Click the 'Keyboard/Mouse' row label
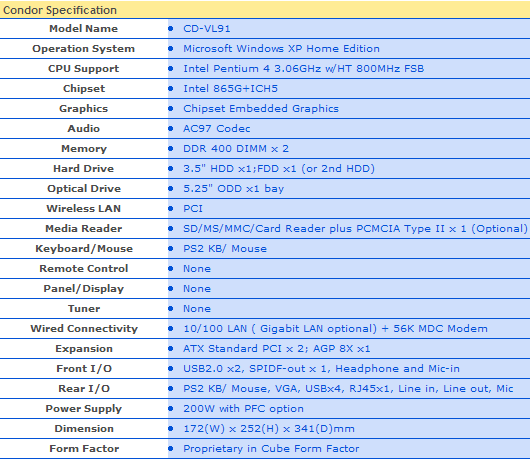530x459 pixels. (84, 248)
